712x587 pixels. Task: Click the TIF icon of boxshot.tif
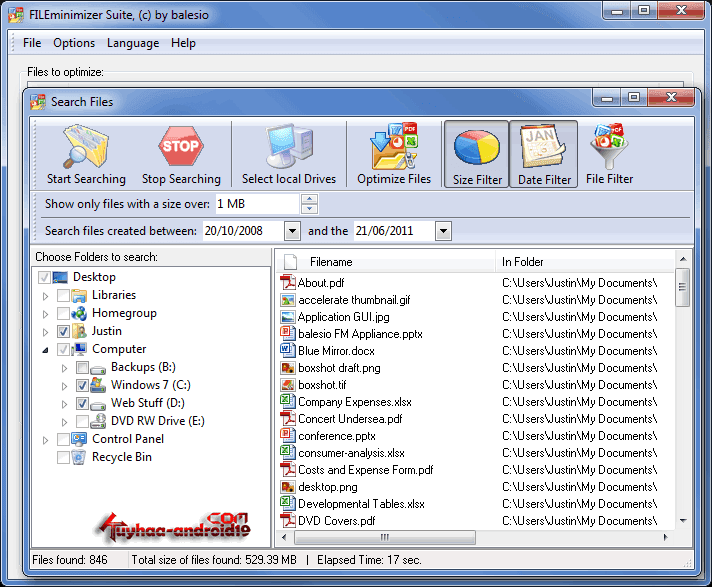(287, 385)
